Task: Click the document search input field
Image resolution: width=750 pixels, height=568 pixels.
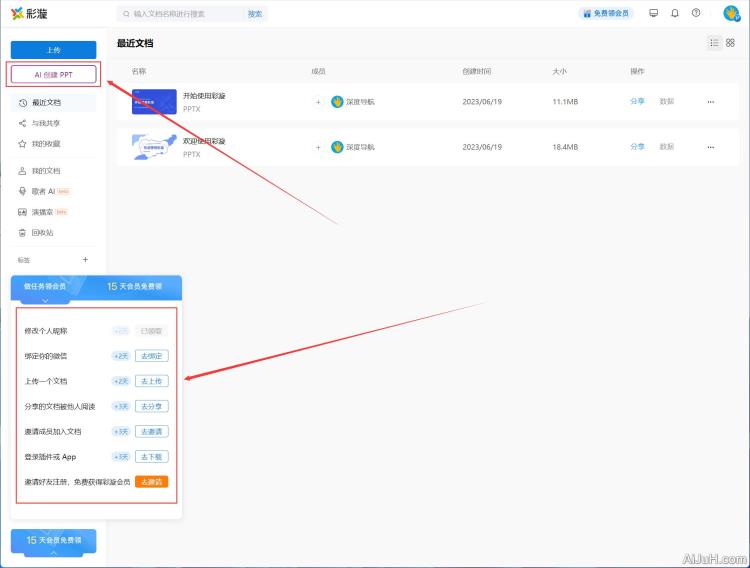Action: pyautogui.click(x=185, y=14)
